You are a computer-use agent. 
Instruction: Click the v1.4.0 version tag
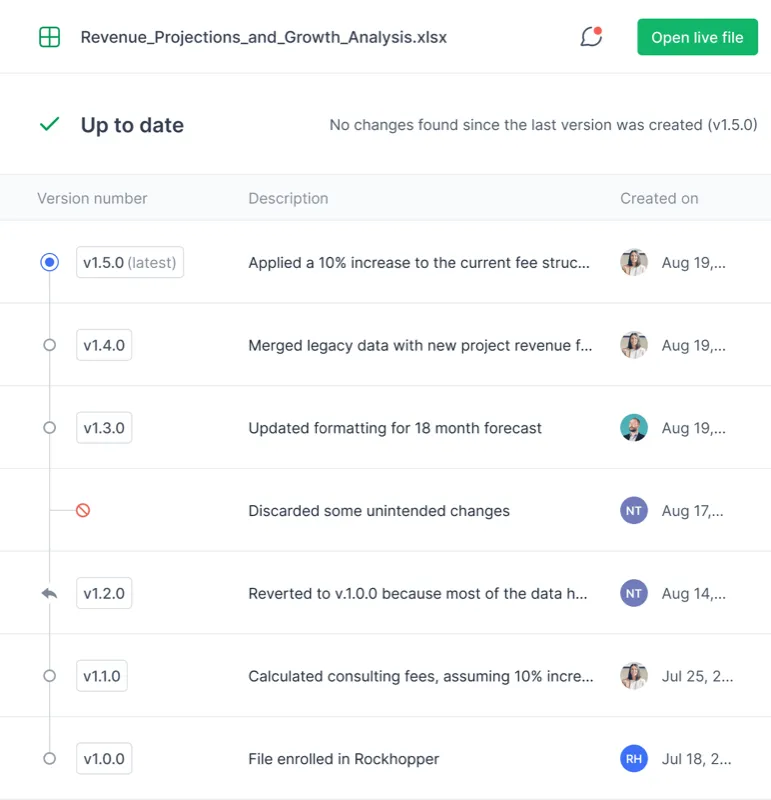tap(104, 345)
